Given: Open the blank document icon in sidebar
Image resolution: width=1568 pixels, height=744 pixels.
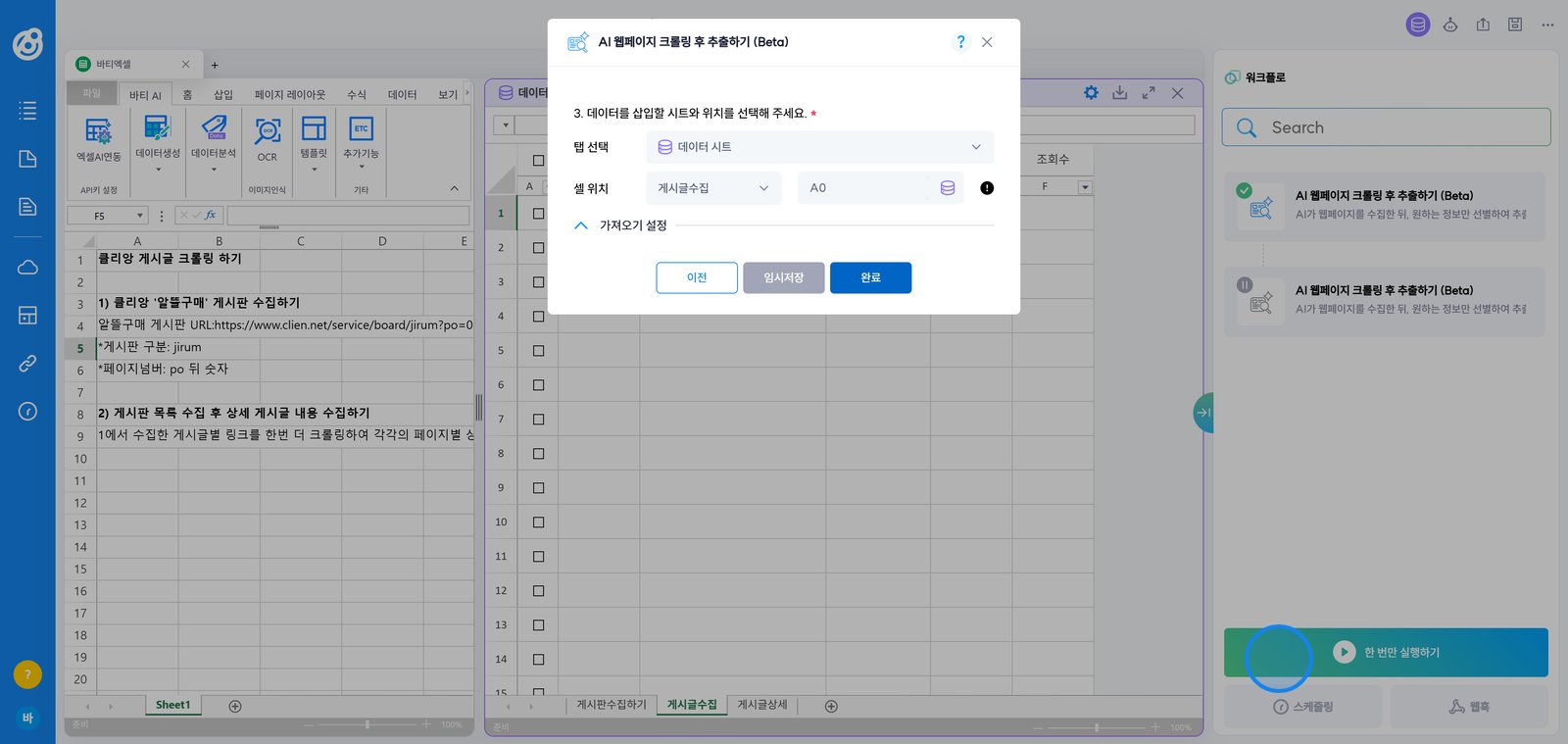Looking at the screenshot, I should click(27, 159).
